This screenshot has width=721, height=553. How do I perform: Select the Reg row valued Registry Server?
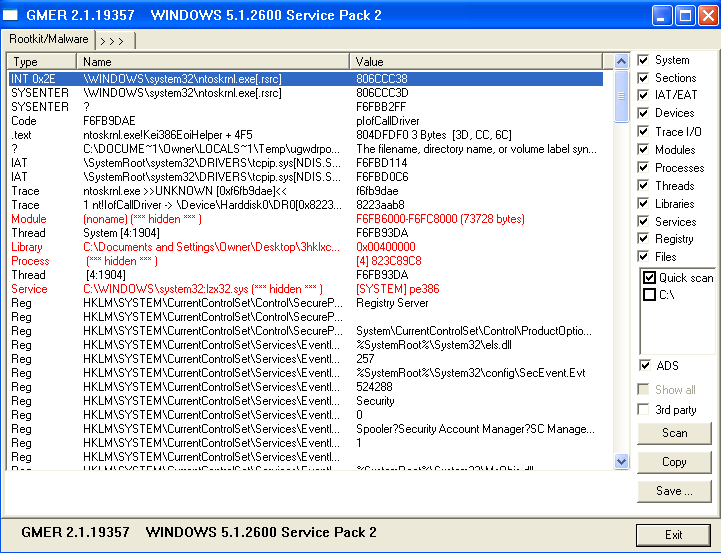[306, 303]
